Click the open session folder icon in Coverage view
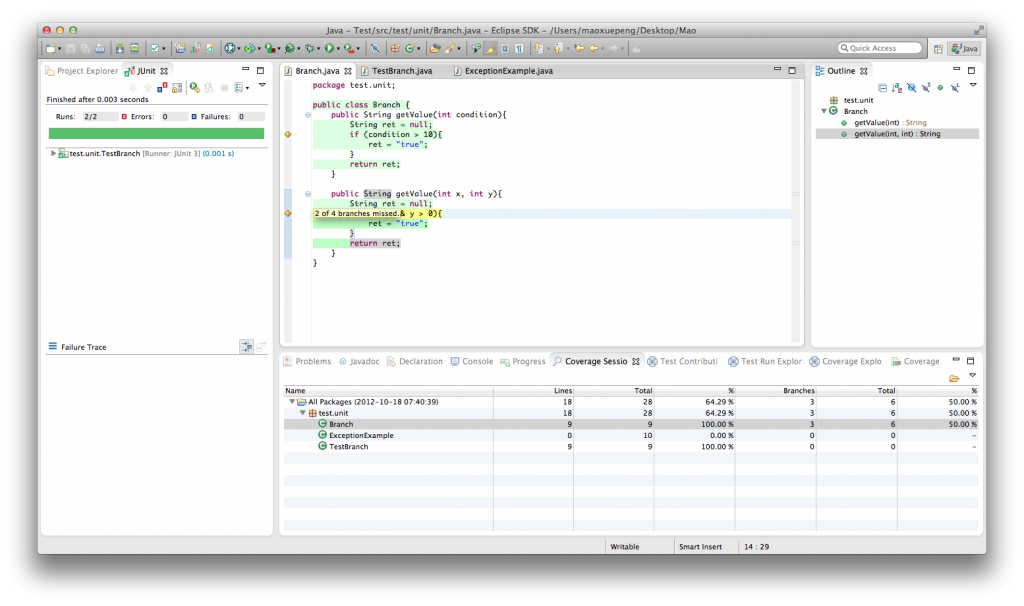Viewport: 1024px width, 606px height. coord(954,378)
